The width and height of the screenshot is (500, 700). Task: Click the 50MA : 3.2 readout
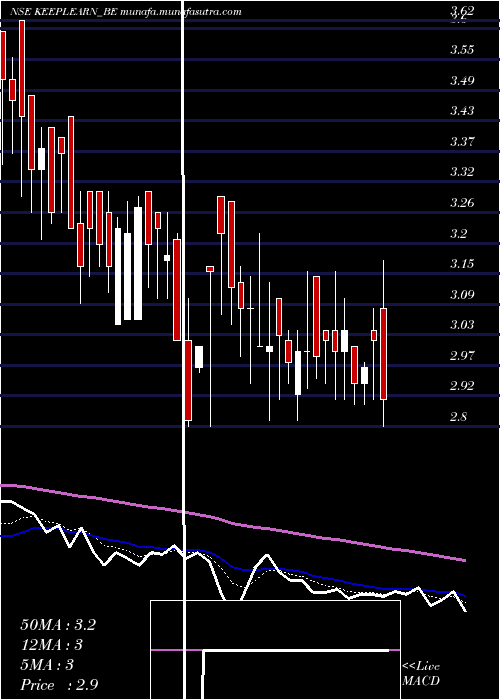tap(58, 625)
